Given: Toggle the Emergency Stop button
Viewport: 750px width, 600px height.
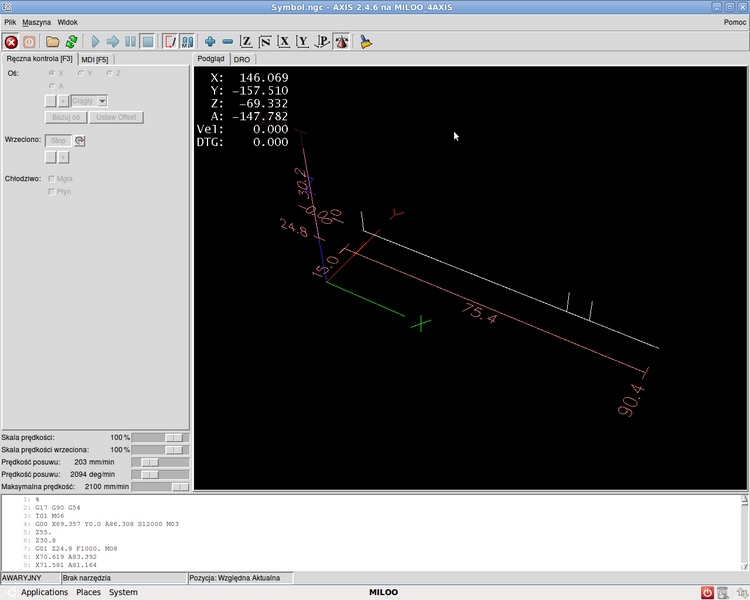Looking at the screenshot, I should (11, 42).
